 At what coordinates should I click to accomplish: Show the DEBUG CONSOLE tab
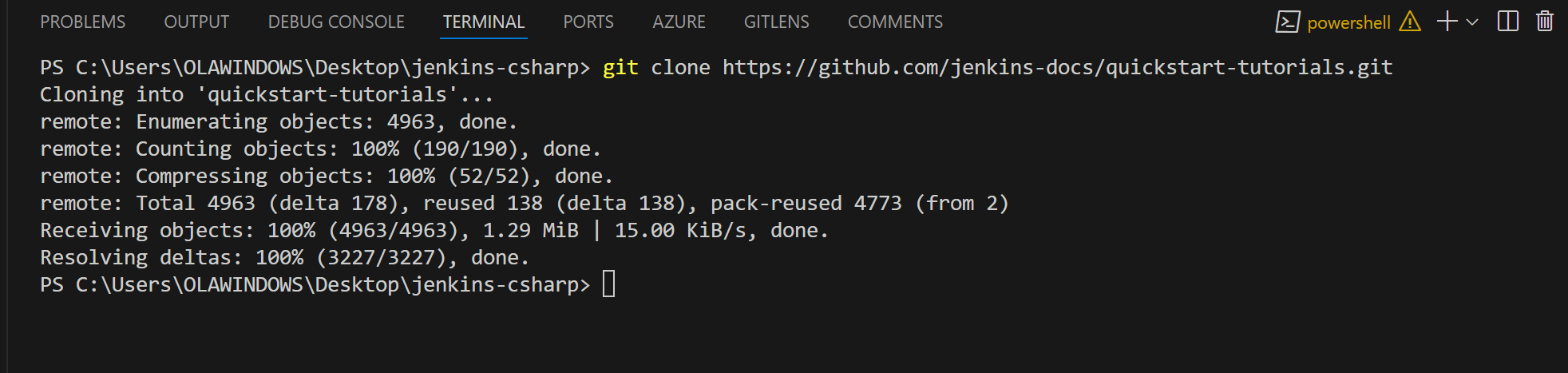coord(336,22)
